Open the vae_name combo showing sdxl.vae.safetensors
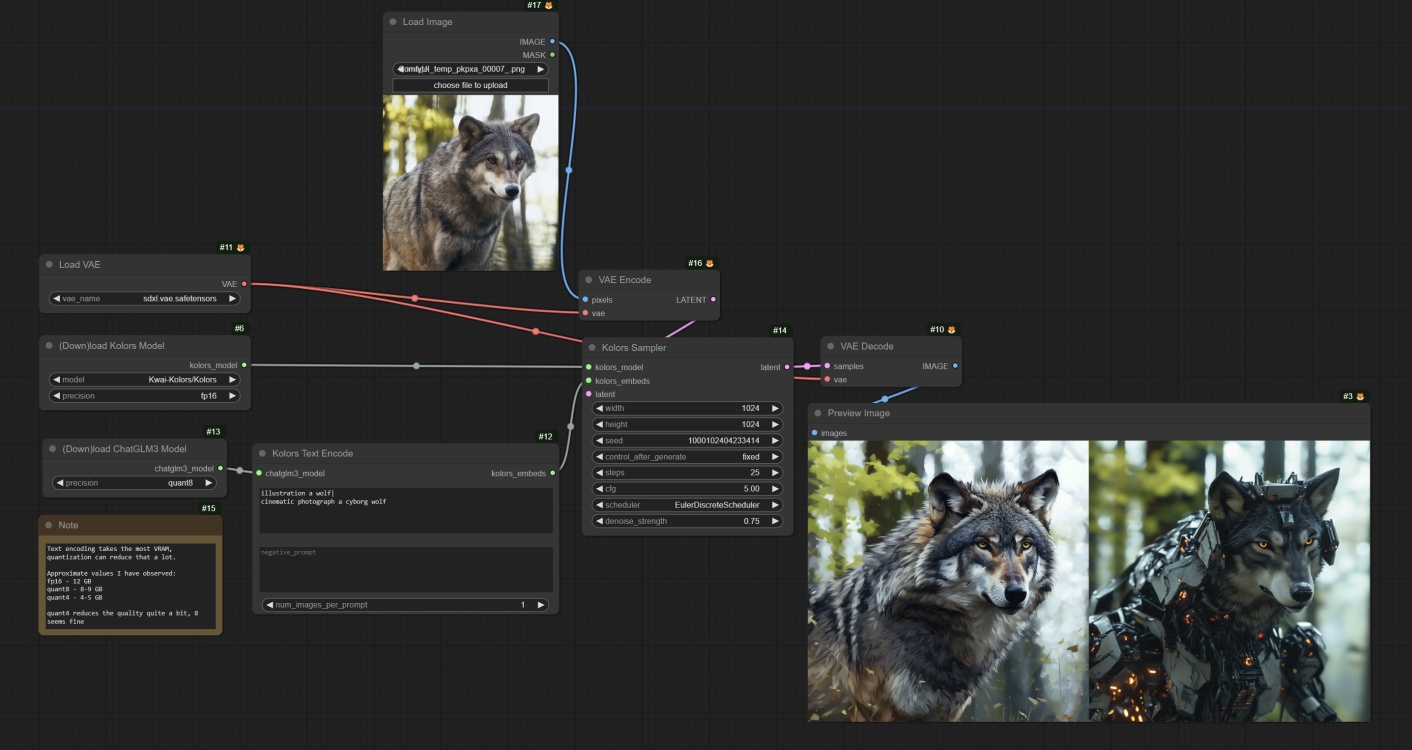Image resolution: width=1412 pixels, height=750 pixels. click(145, 299)
